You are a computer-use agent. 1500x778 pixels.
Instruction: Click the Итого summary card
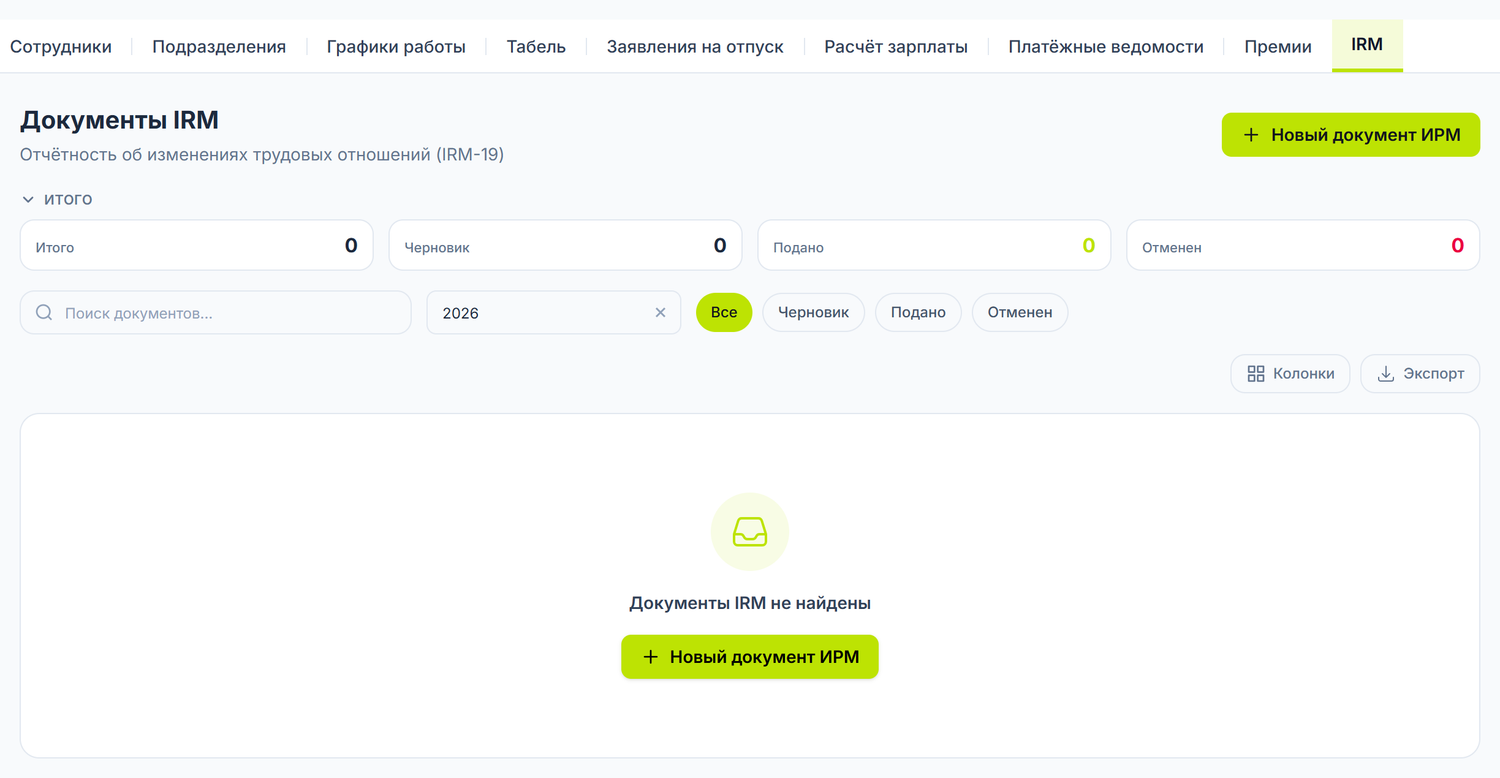click(x=197, y=246)
